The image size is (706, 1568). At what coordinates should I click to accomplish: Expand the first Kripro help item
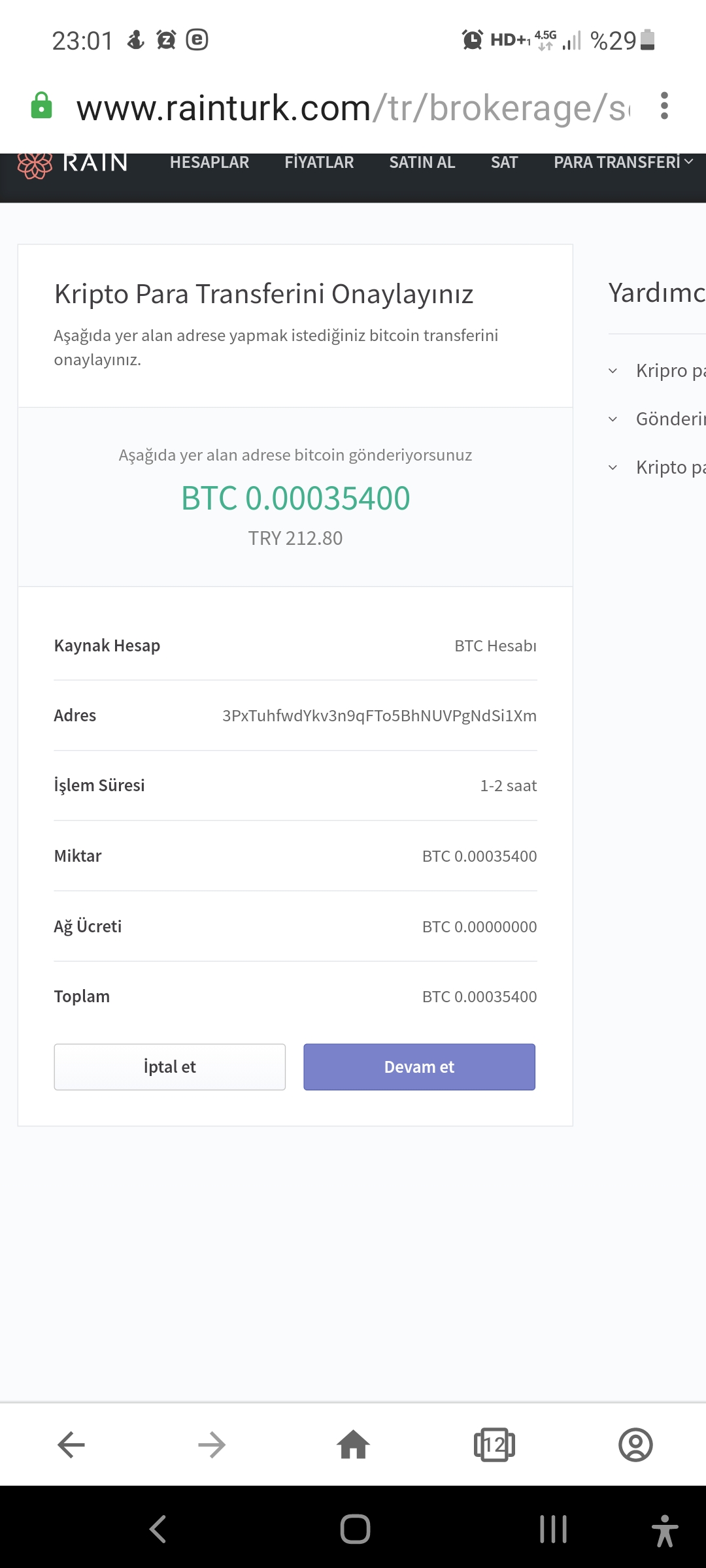[x=656, y=370]
